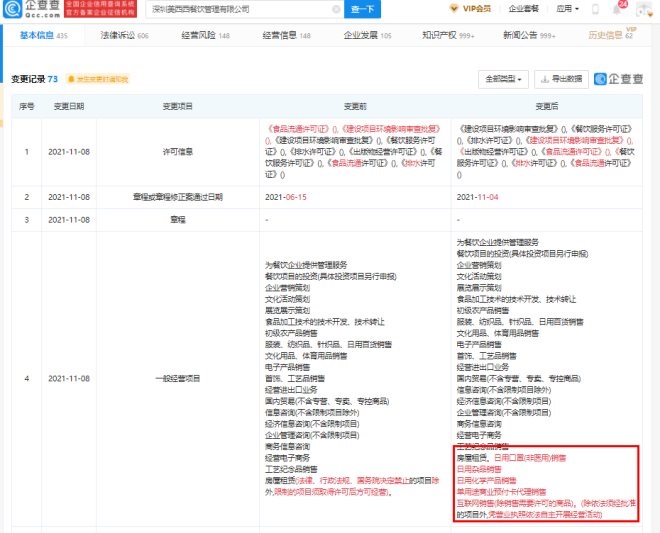Click the 导出数据 export icon button
Image resolution: width=660 pixels, height=533 pixels.
(x=562, y=78)
